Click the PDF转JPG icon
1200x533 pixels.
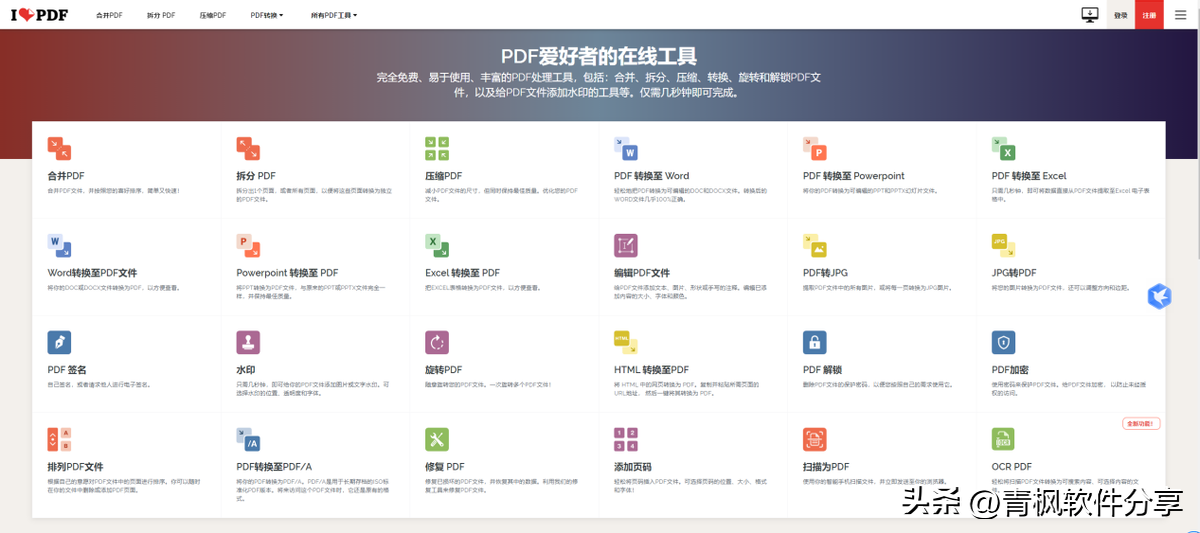[x=815, y=245]
